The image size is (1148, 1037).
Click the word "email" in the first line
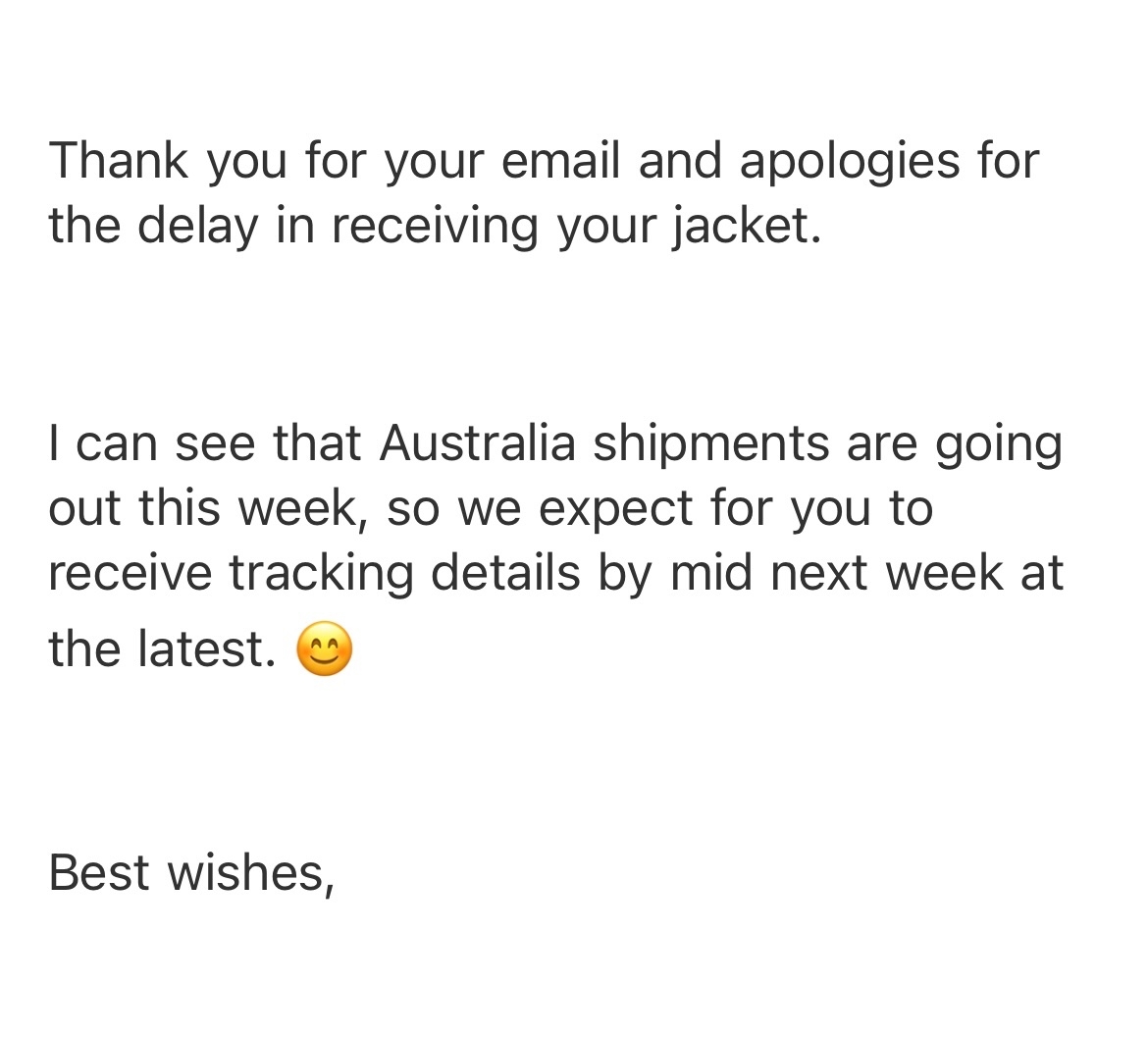[561, 161]
